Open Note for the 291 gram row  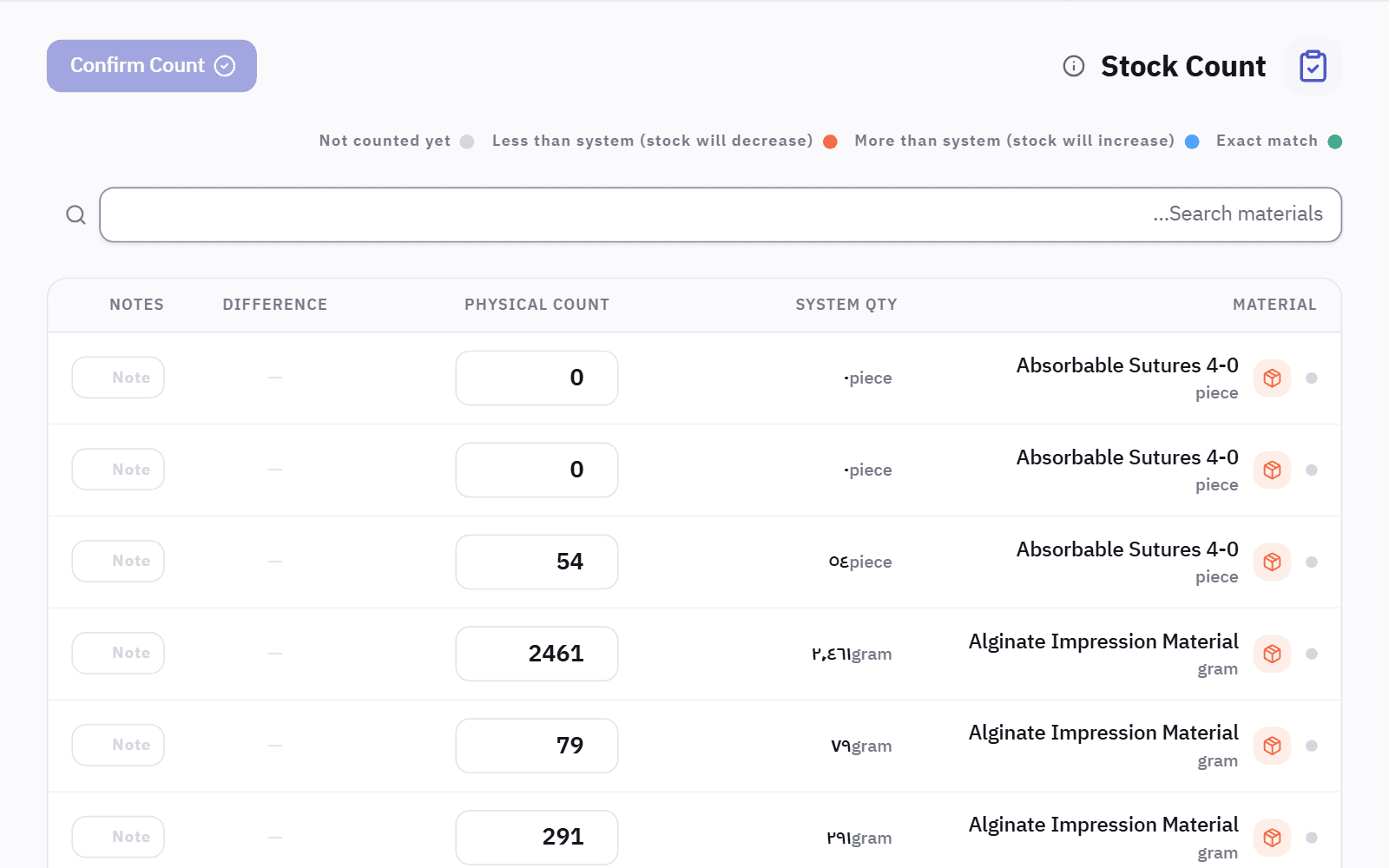point(118,838)
